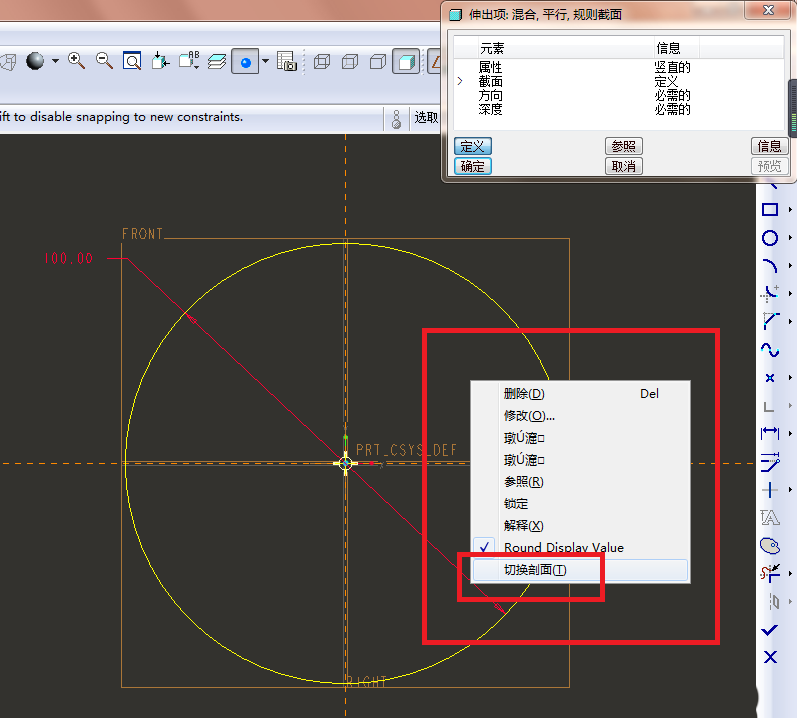Click the 取消 button in dialog
Screen dimensions: 797x718
tap(623, 166)
